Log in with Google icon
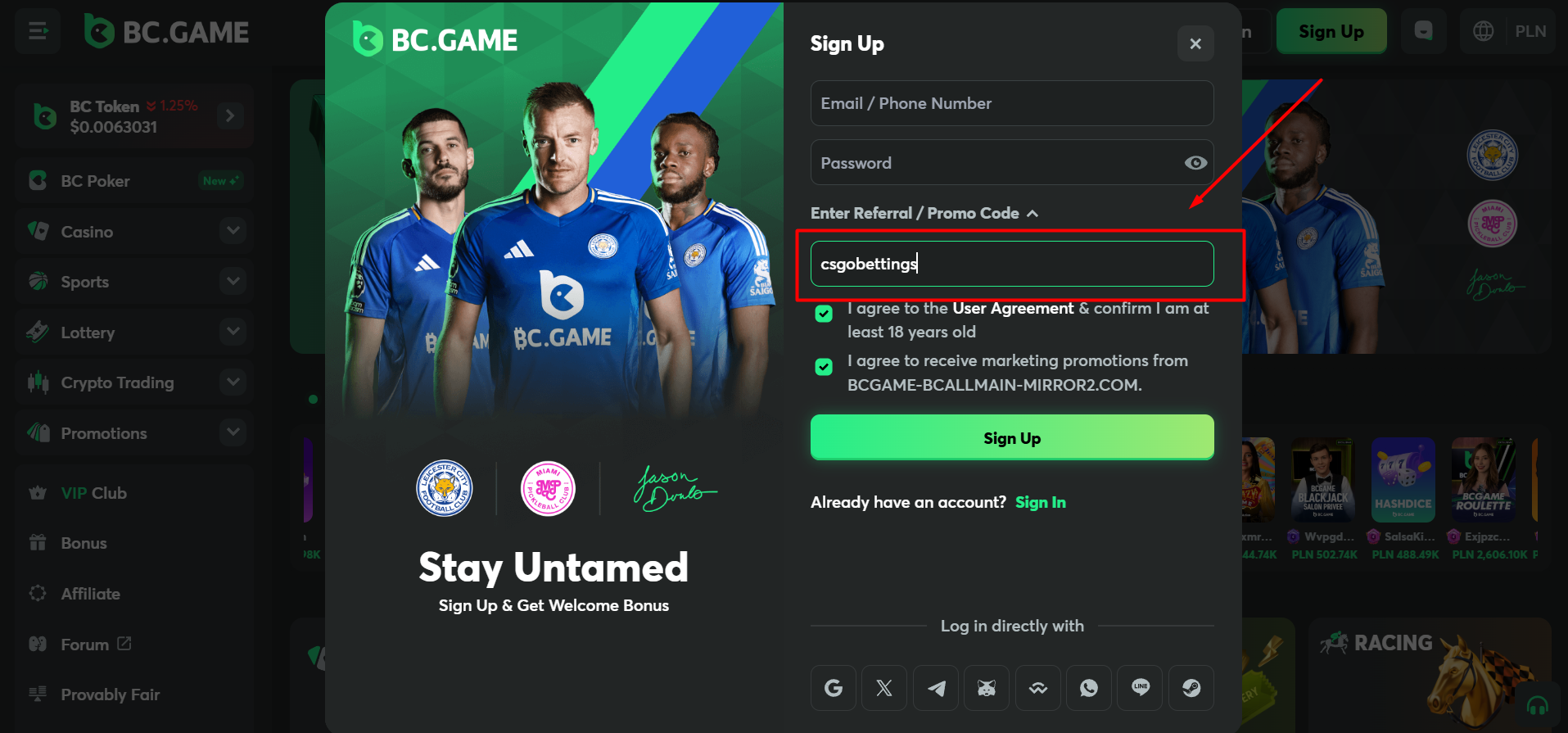This screenshot has width=1568, height=733. (834, 688)
